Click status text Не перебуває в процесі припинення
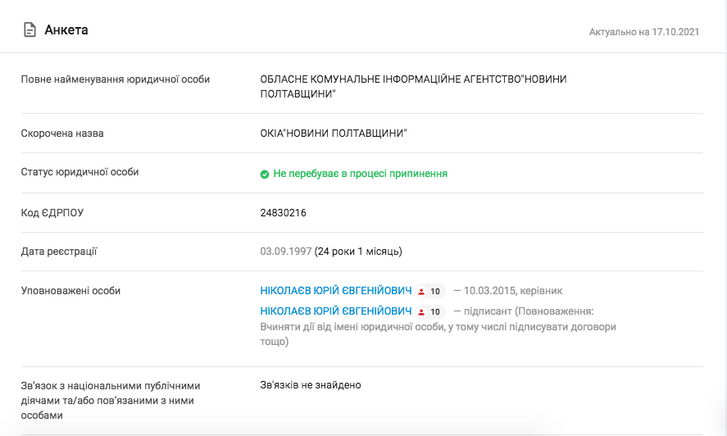Viewport: 727px width, 436px height. click(x=360, y=173)
